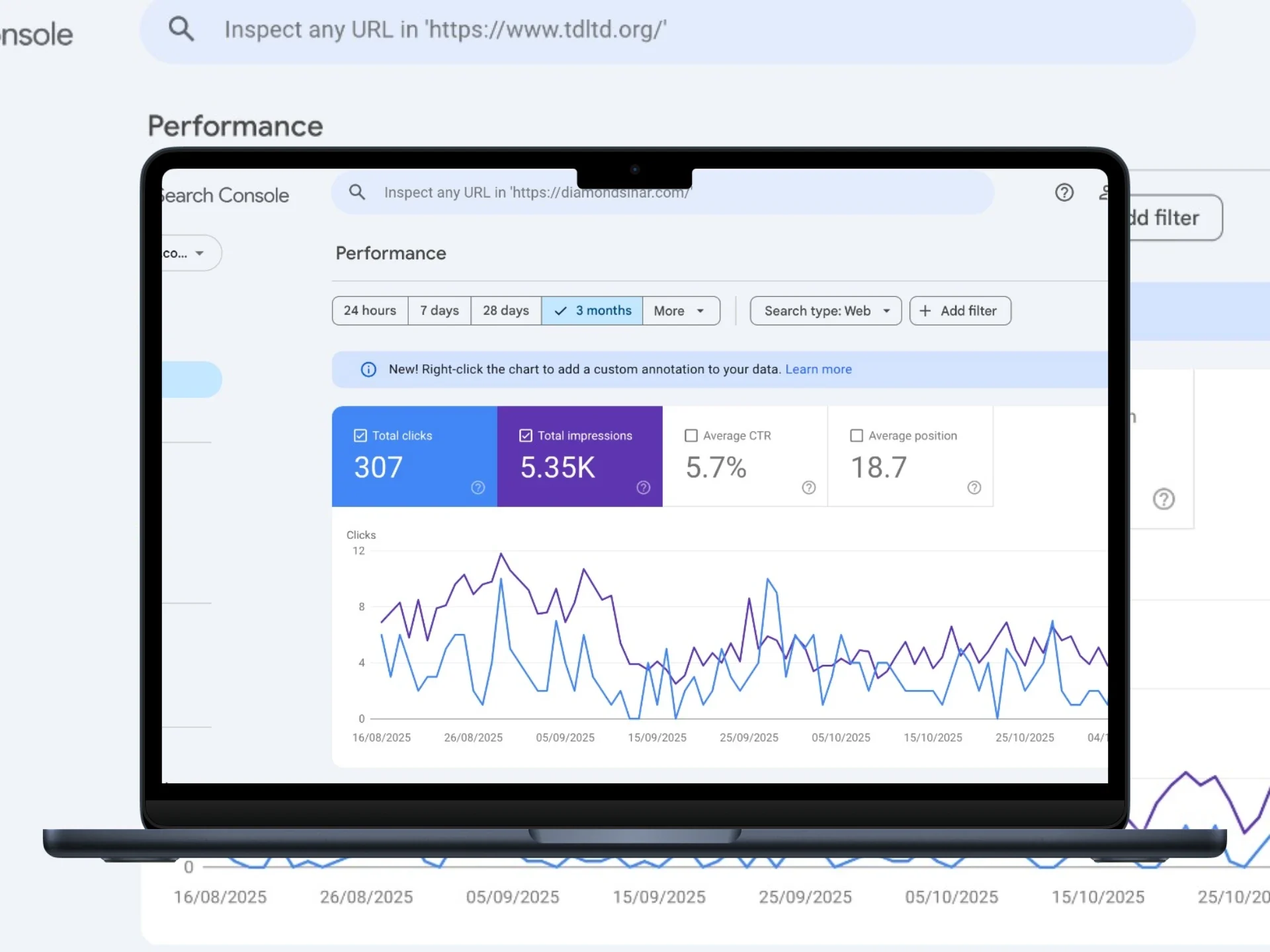The image size is (1270, 952).
Task: Toggle the Total clicks checkbox
Action: [360, 436]
